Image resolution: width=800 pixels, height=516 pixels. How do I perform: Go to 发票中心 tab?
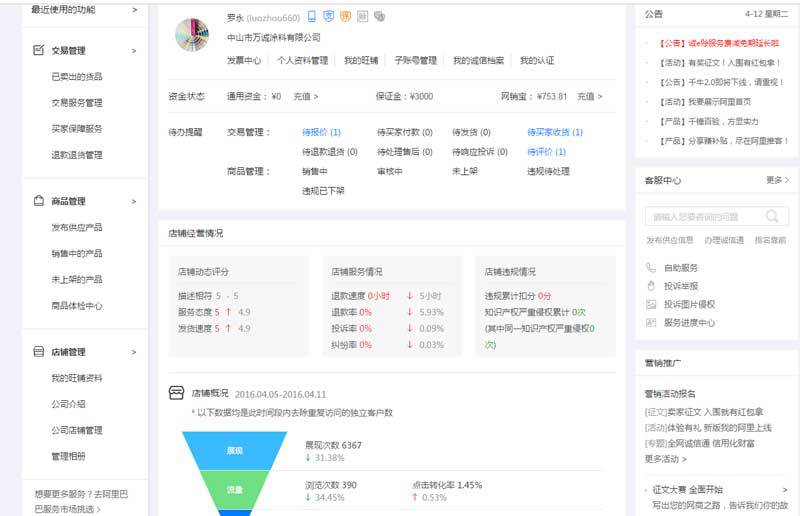[244, 60]
